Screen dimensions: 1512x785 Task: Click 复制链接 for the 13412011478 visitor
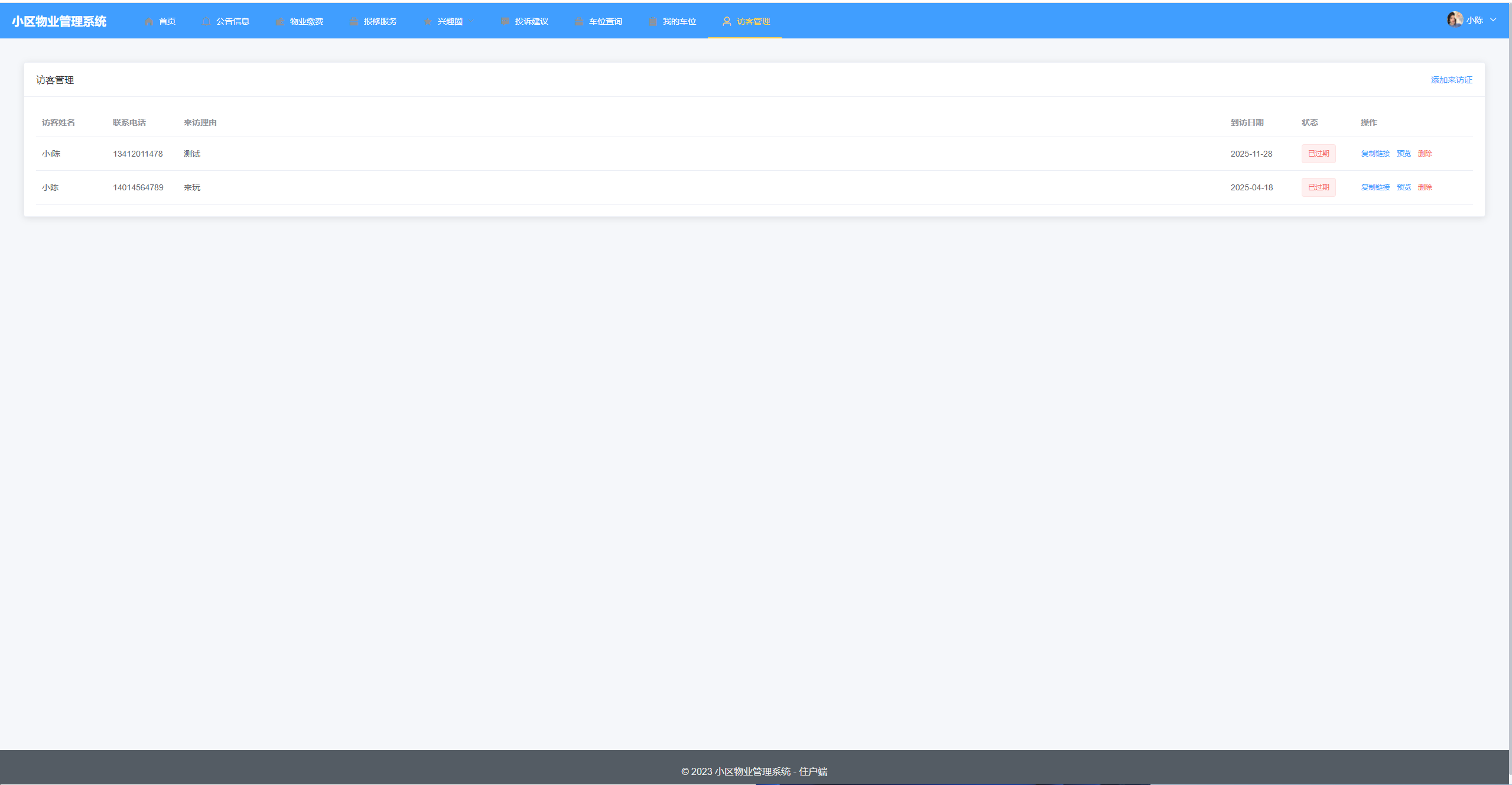coord(1375,154)
